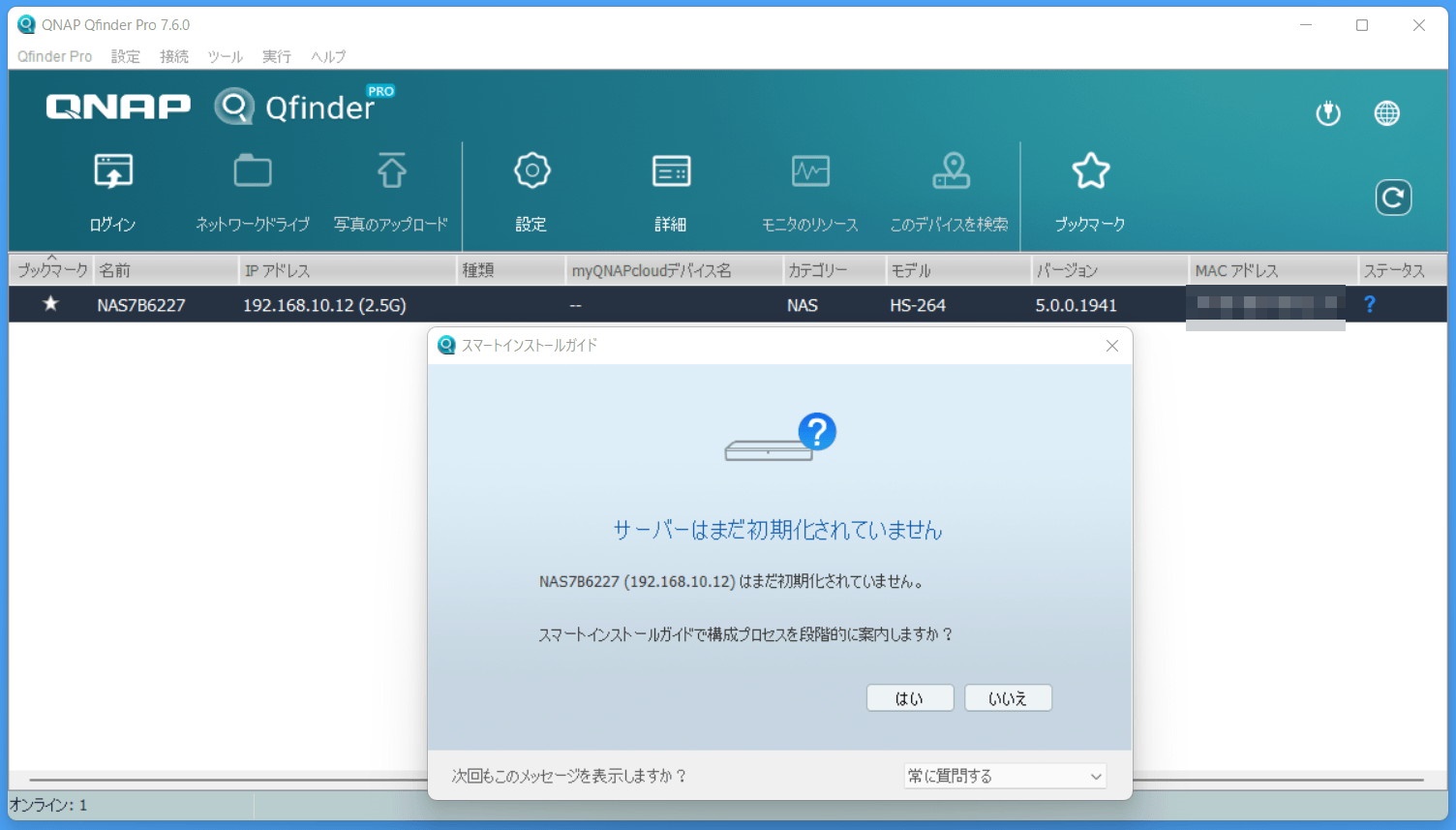Click the いいえ button in the dialog

(x=1008, y=698)
